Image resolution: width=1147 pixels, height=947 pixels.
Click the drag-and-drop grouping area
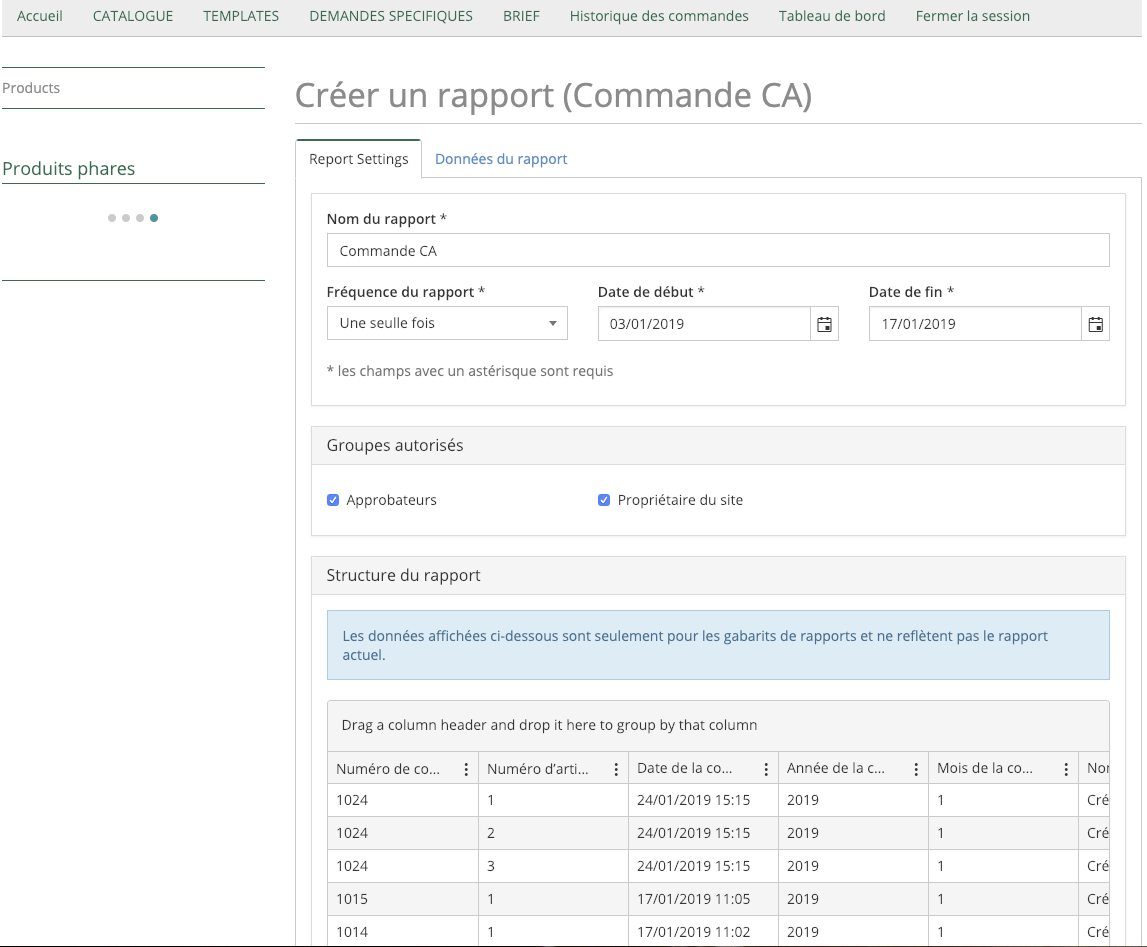[x=718, y=725]
